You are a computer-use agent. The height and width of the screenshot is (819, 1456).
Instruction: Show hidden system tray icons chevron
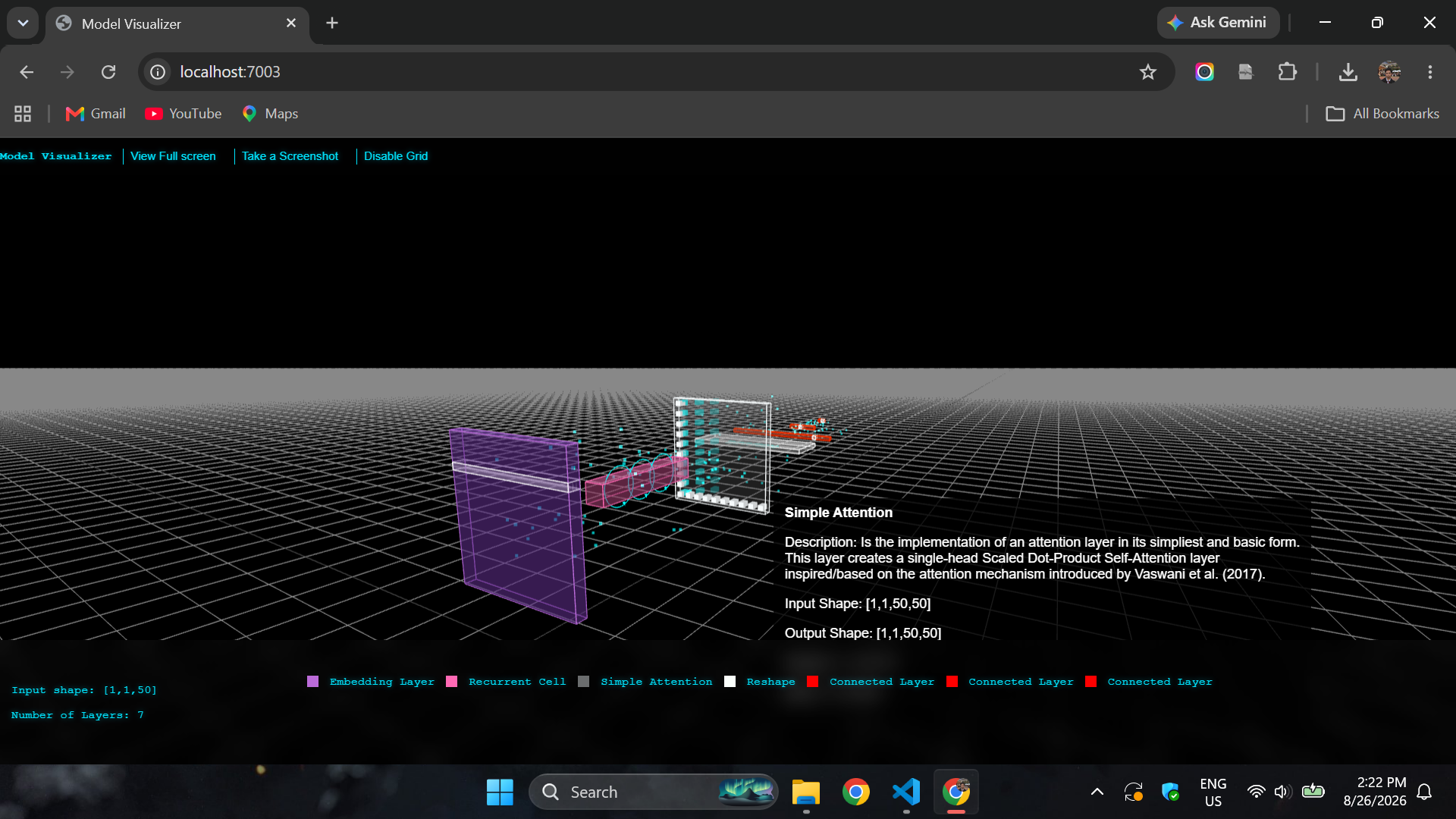point(1097,792)
